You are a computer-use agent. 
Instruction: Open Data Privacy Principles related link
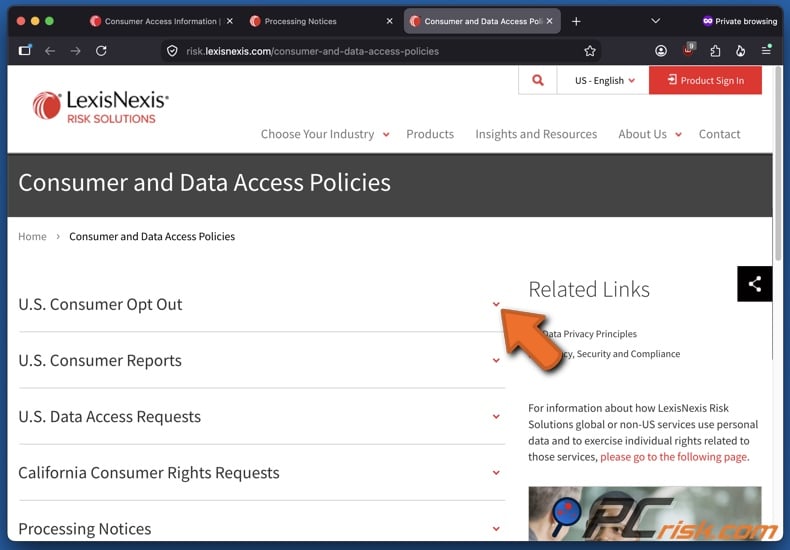tap(589, 334)
